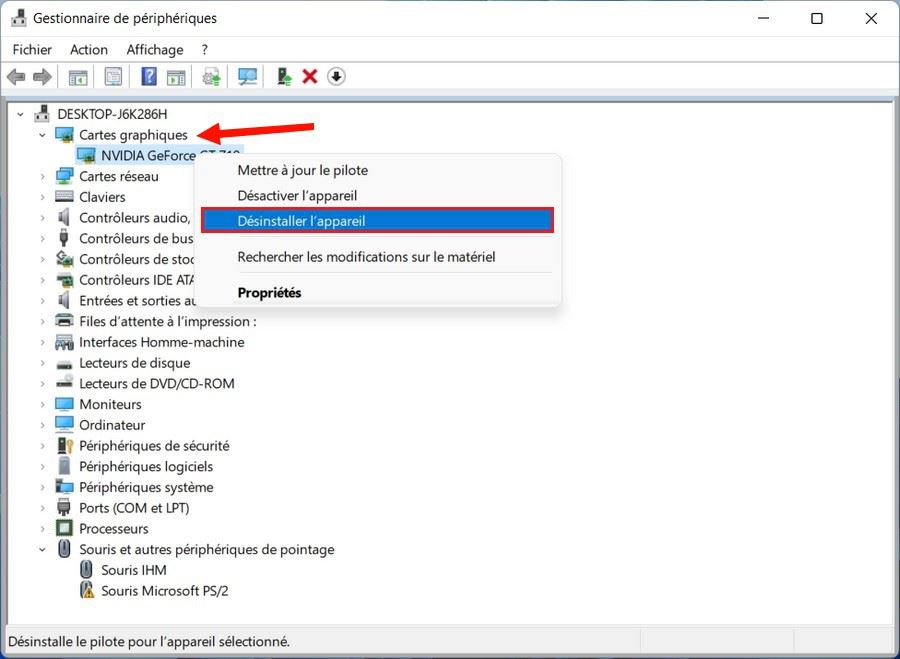Click the blue question mark Help toolbar icon

tap(149, 77)
